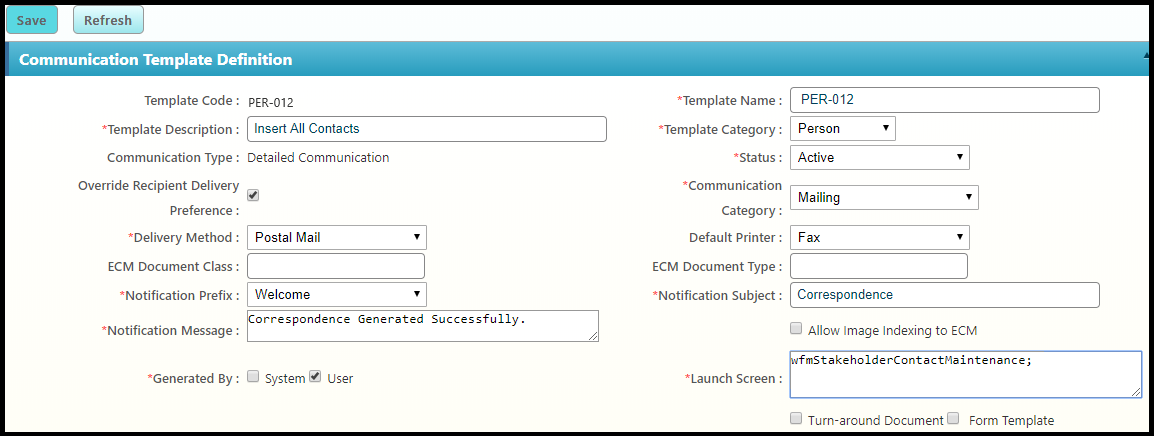Tick the Turn-around Document checkbox
Image resolution: width=1154 pixels, height=436 pixels.
tap(796, 419)
